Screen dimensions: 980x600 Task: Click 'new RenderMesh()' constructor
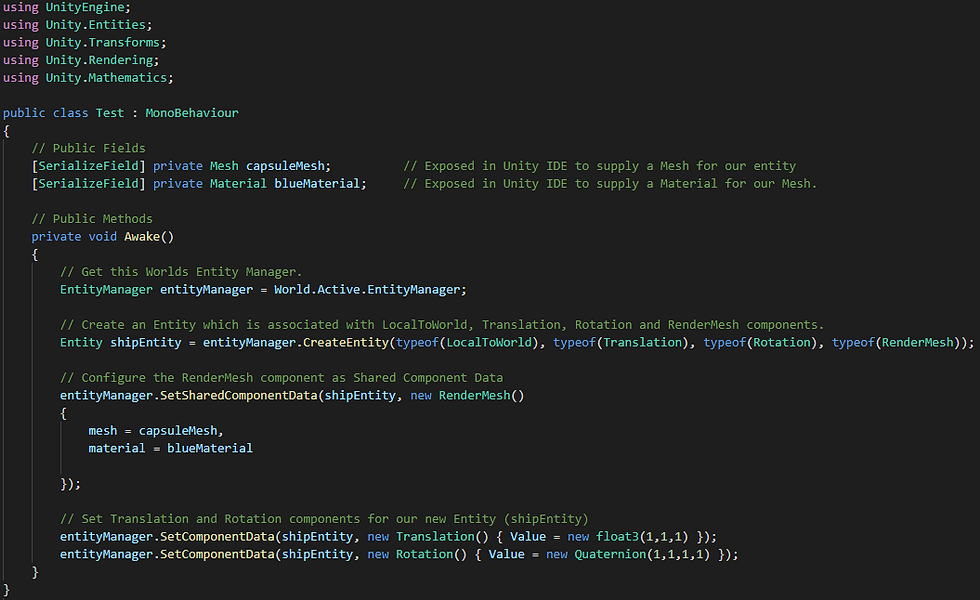(468, 396)
